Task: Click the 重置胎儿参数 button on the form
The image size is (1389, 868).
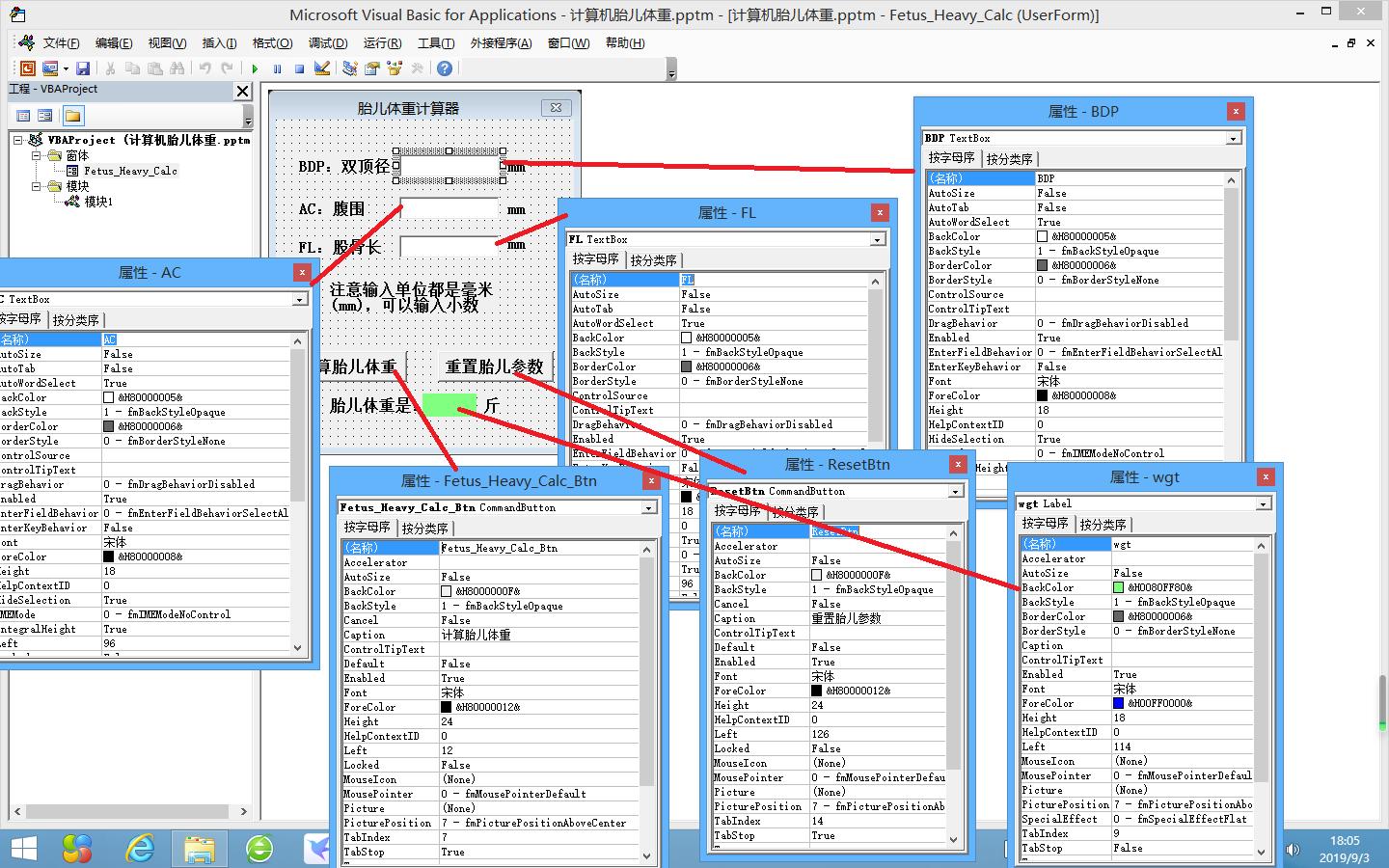Action: point(495,366)
